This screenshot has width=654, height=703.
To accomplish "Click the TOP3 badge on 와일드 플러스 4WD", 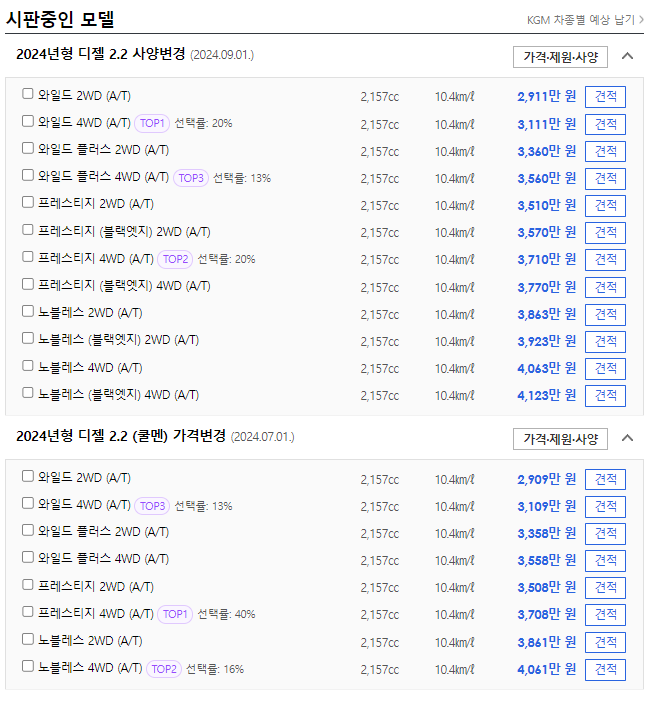I will pyautogui.click(x=191, y=178).
